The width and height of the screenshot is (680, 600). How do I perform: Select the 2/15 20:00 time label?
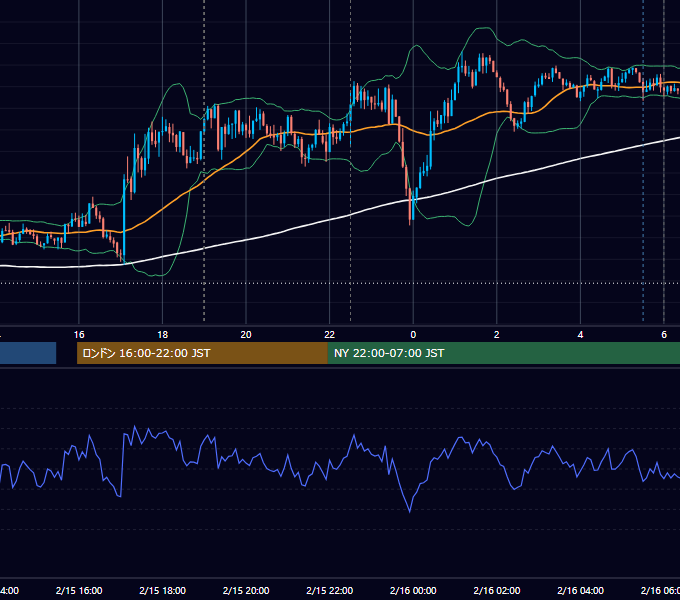coord(246,590)
